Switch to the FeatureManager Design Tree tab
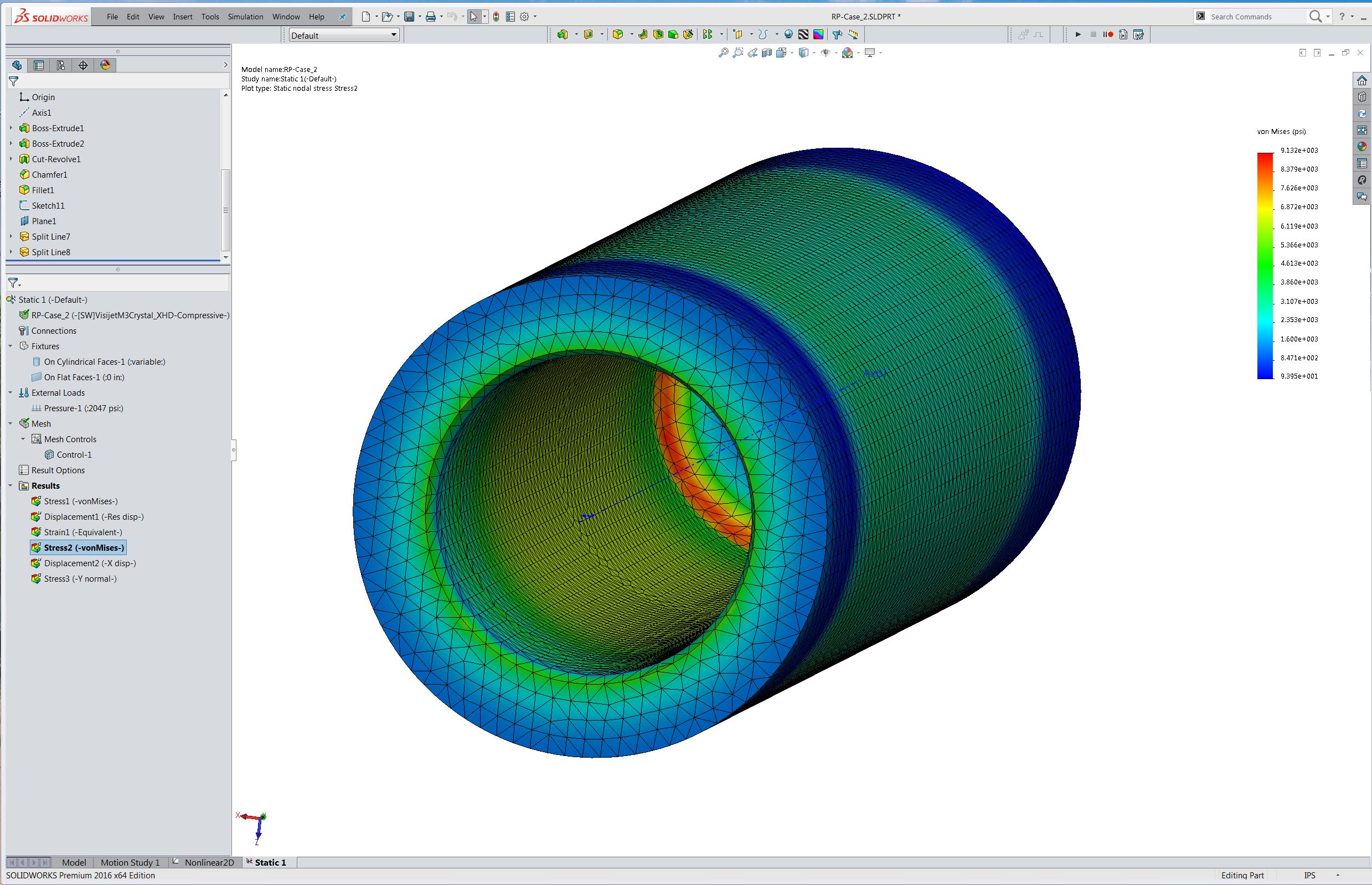The image size is (1372, 885). pos(17,65)
